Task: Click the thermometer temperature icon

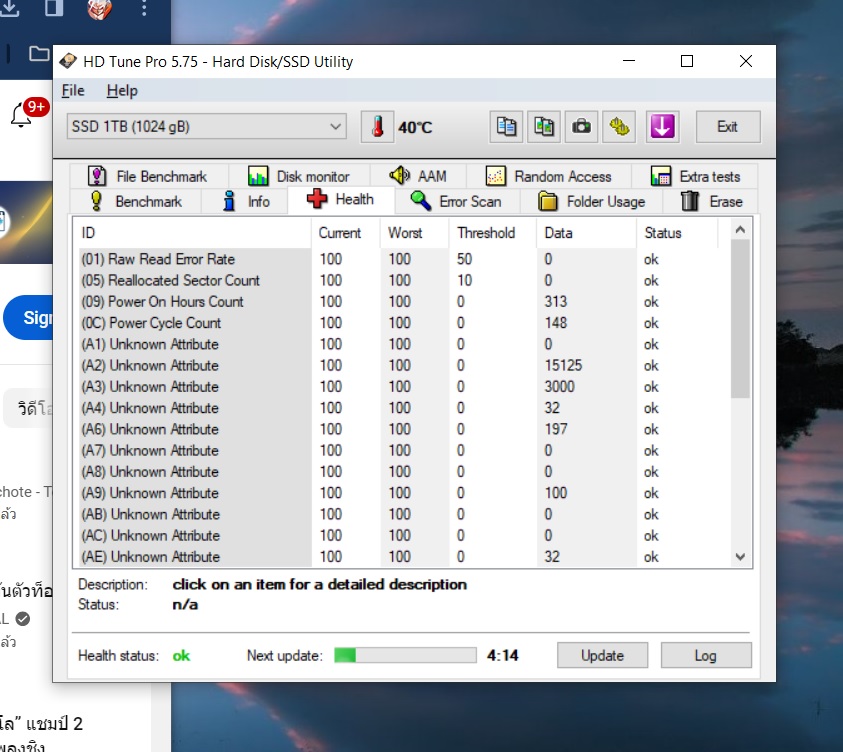Action: pyautogui.click(x=377, y=127)
